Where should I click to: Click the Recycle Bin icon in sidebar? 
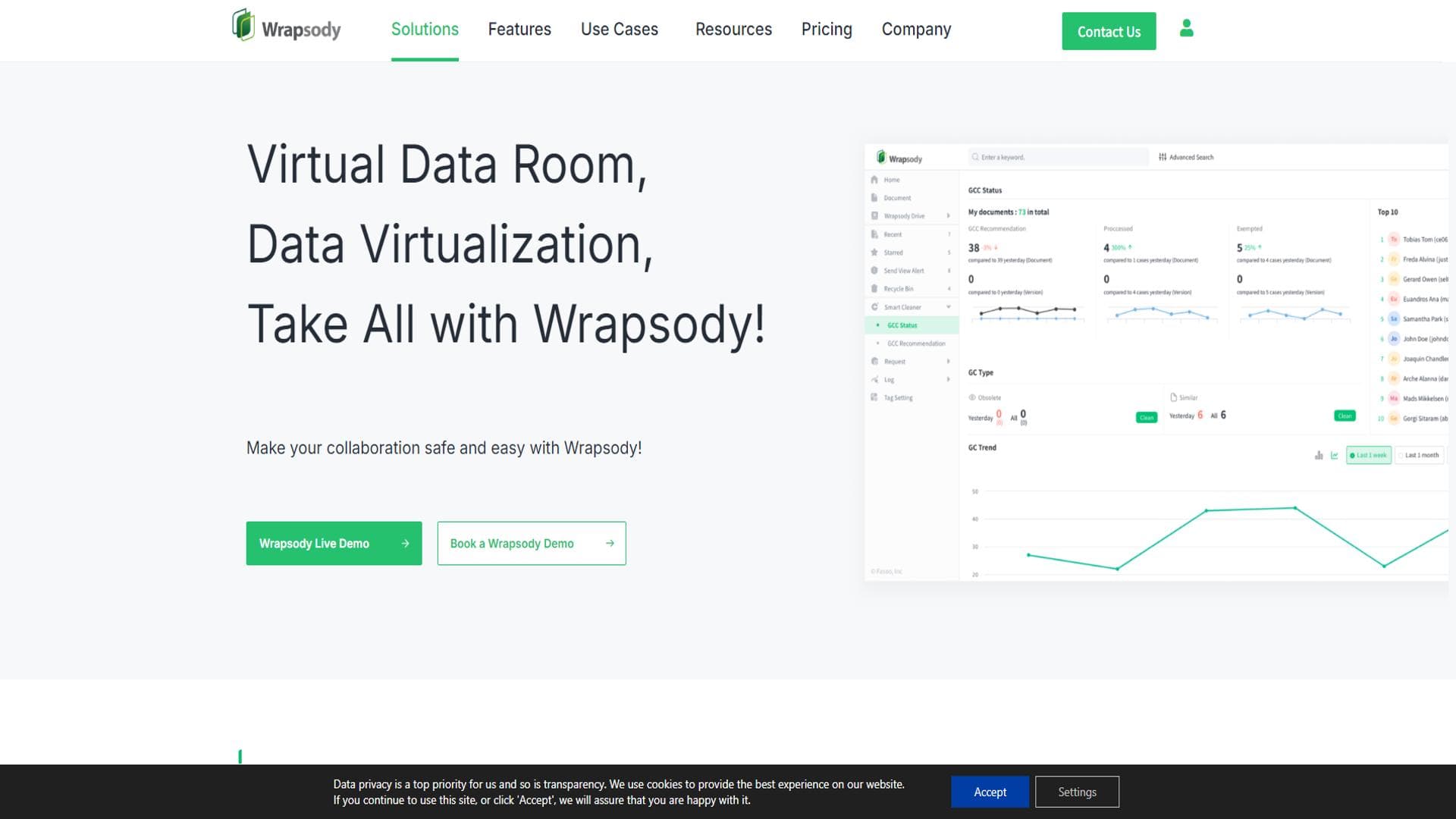point(874,289)
